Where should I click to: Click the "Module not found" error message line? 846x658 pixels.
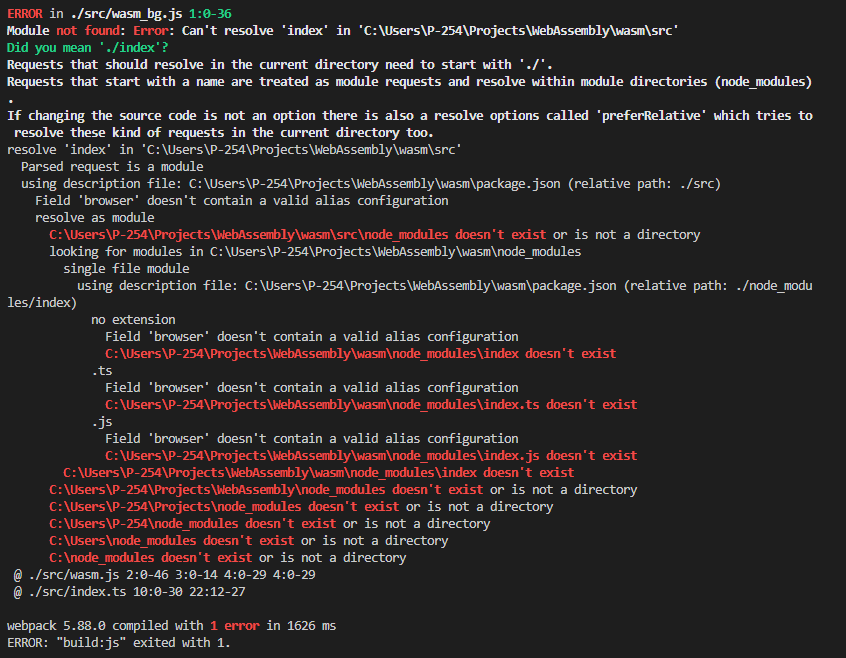click(x=342, y=31)
